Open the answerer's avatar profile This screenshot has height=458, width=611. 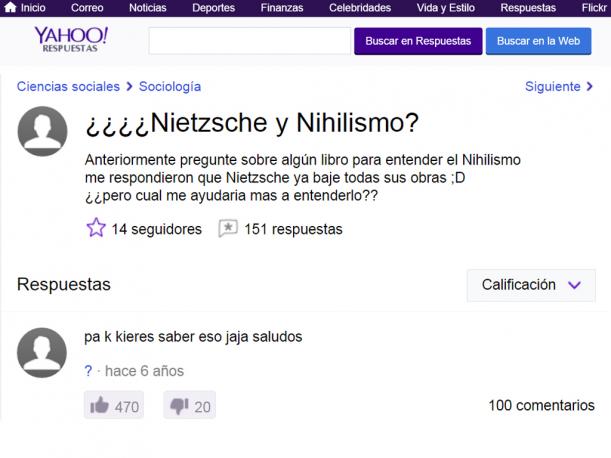pos(42,352)
